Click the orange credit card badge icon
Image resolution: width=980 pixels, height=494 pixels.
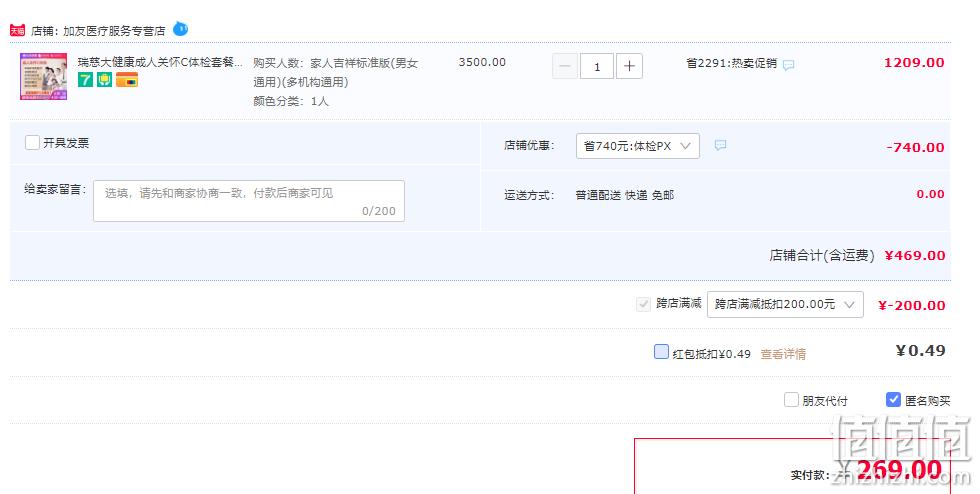click(x=127, y=79)
